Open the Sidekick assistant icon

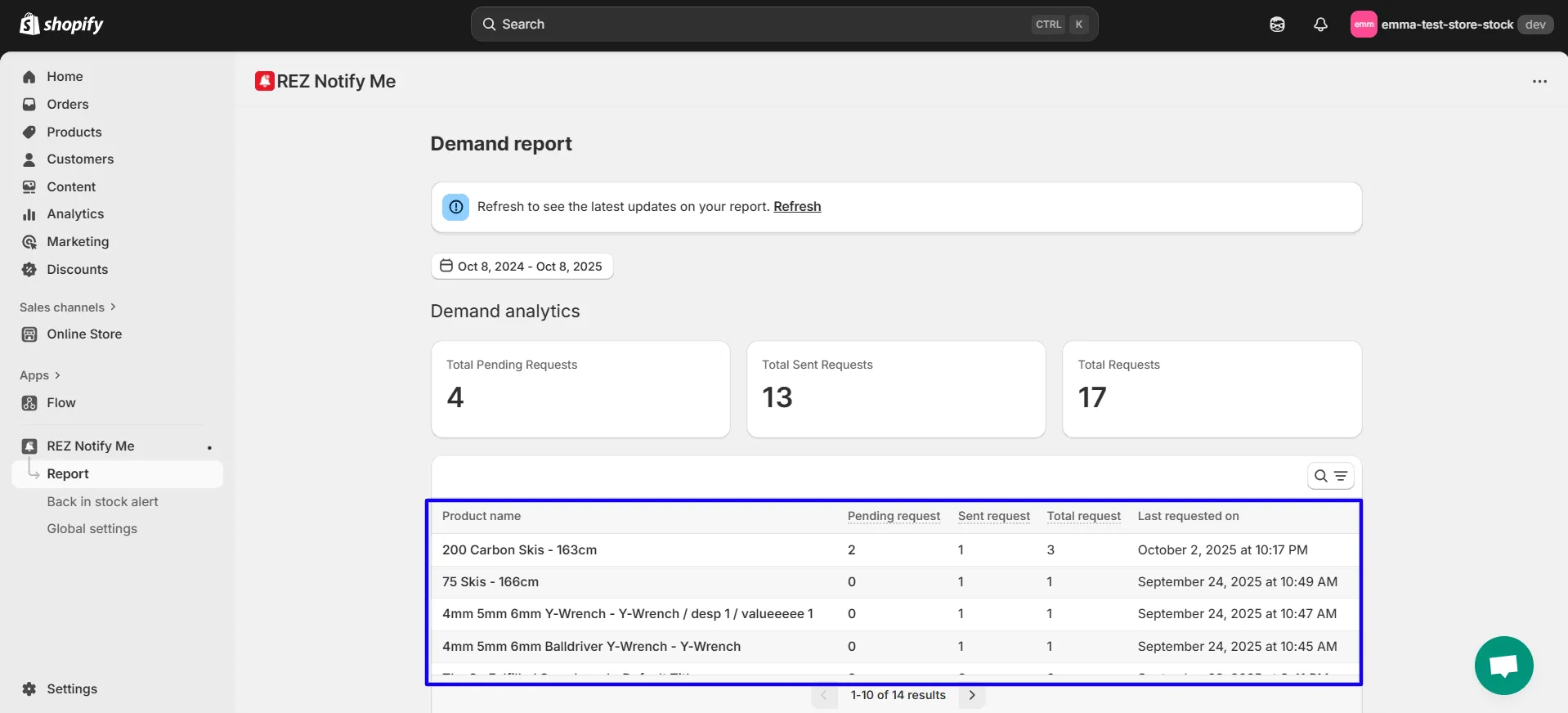1277,25
